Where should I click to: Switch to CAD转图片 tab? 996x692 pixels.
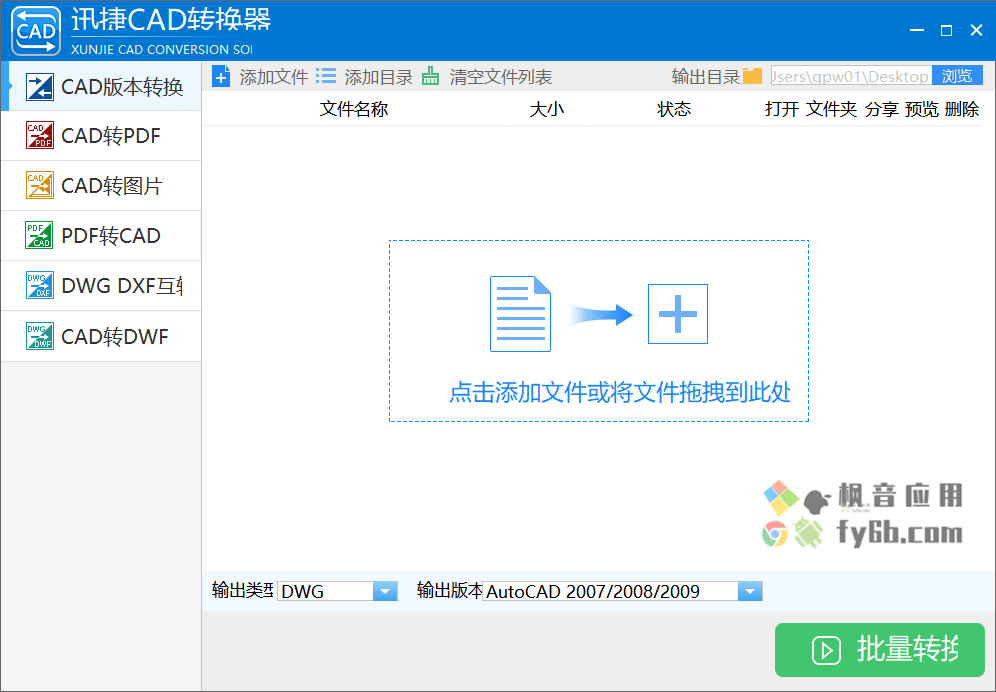point(101,186)
